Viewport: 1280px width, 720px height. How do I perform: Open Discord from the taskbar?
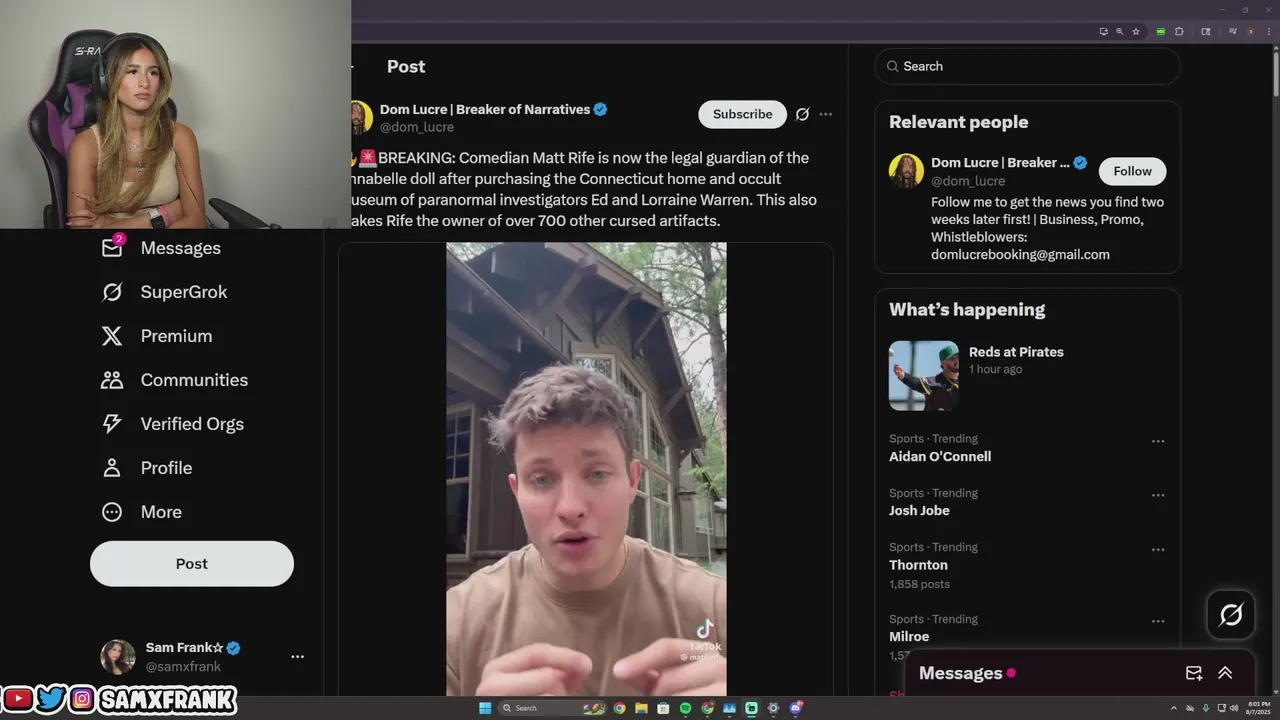[x=796, y=708]
